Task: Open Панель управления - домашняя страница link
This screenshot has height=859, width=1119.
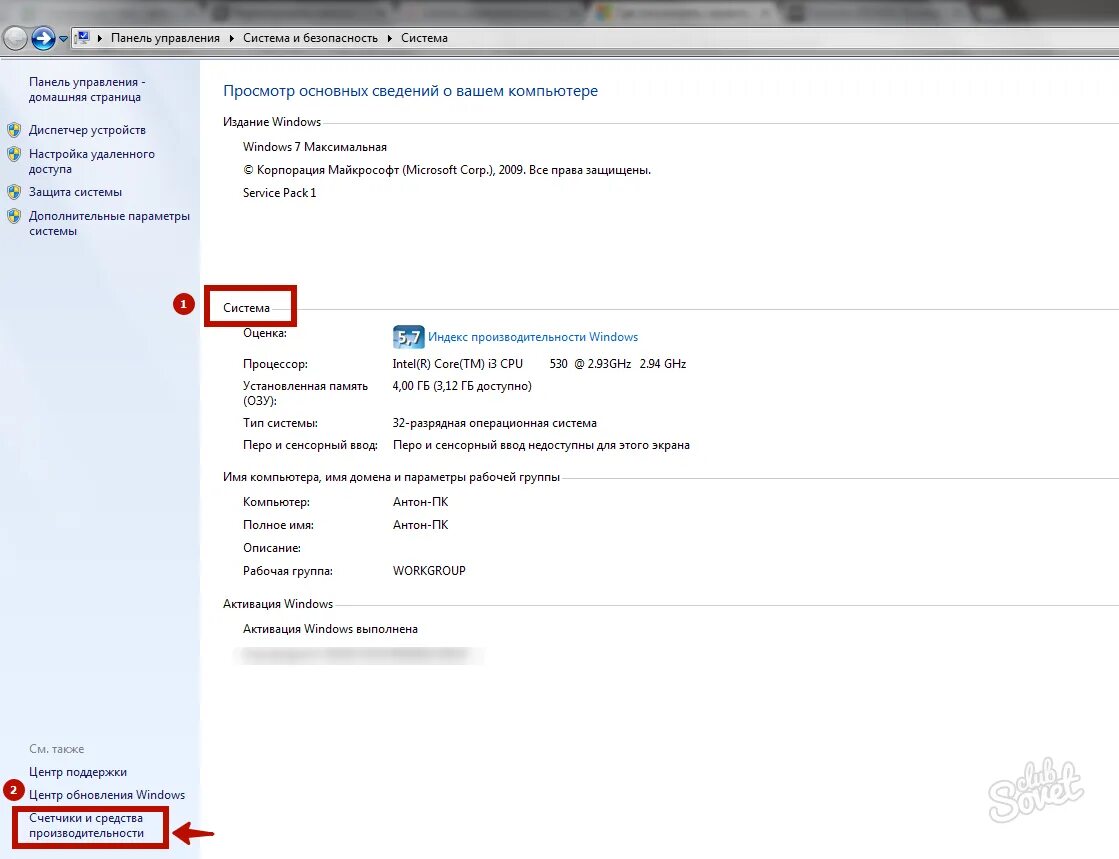Action: pos(87,89)
